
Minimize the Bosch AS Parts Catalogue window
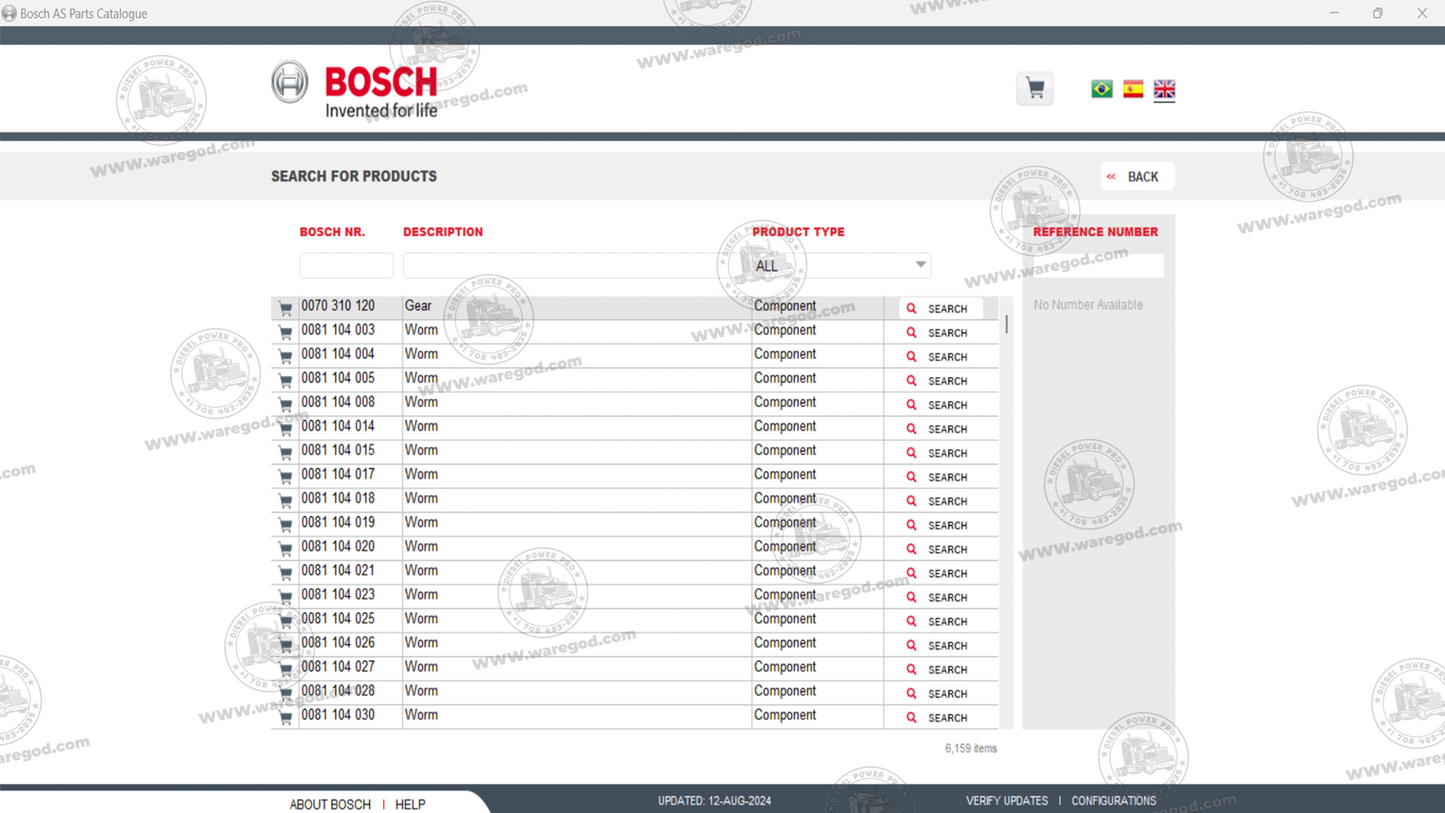(1334, 13)
